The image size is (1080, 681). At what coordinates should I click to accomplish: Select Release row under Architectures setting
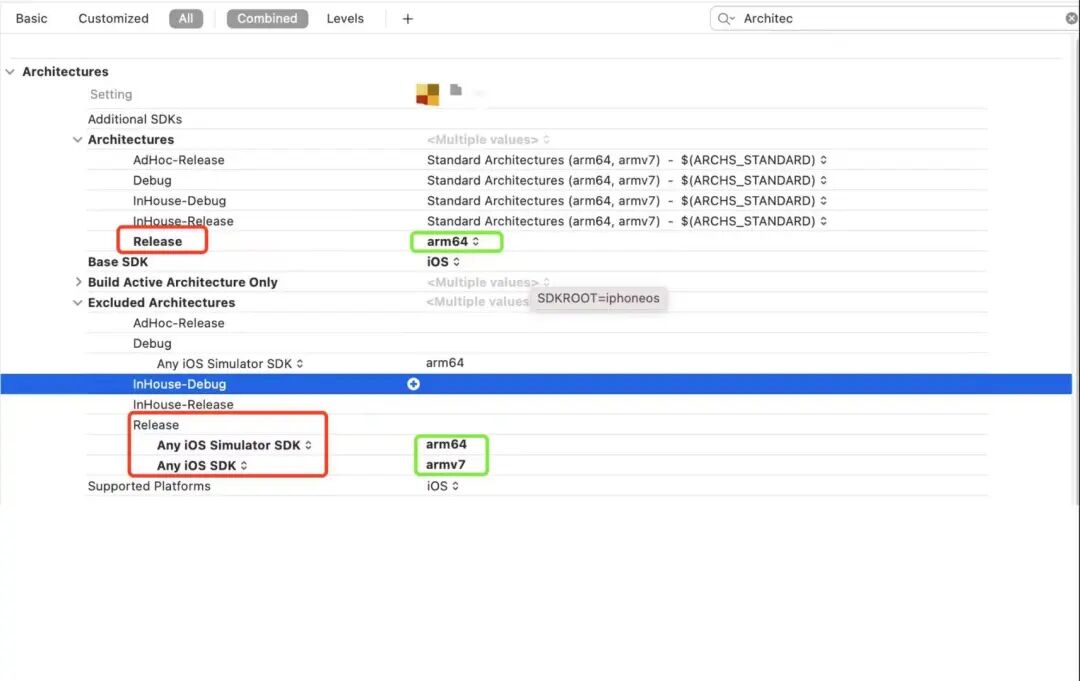(x=158, y=242)
